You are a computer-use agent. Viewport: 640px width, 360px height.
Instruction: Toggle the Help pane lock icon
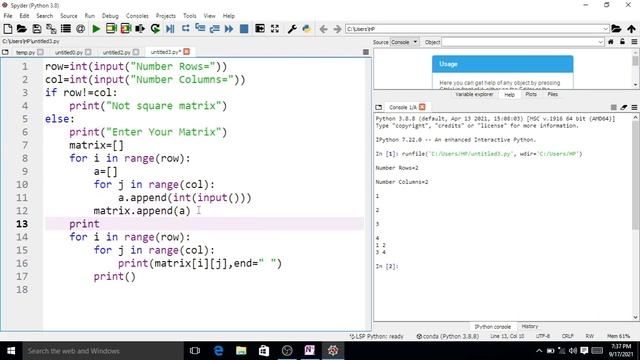(x=622, y=42)
